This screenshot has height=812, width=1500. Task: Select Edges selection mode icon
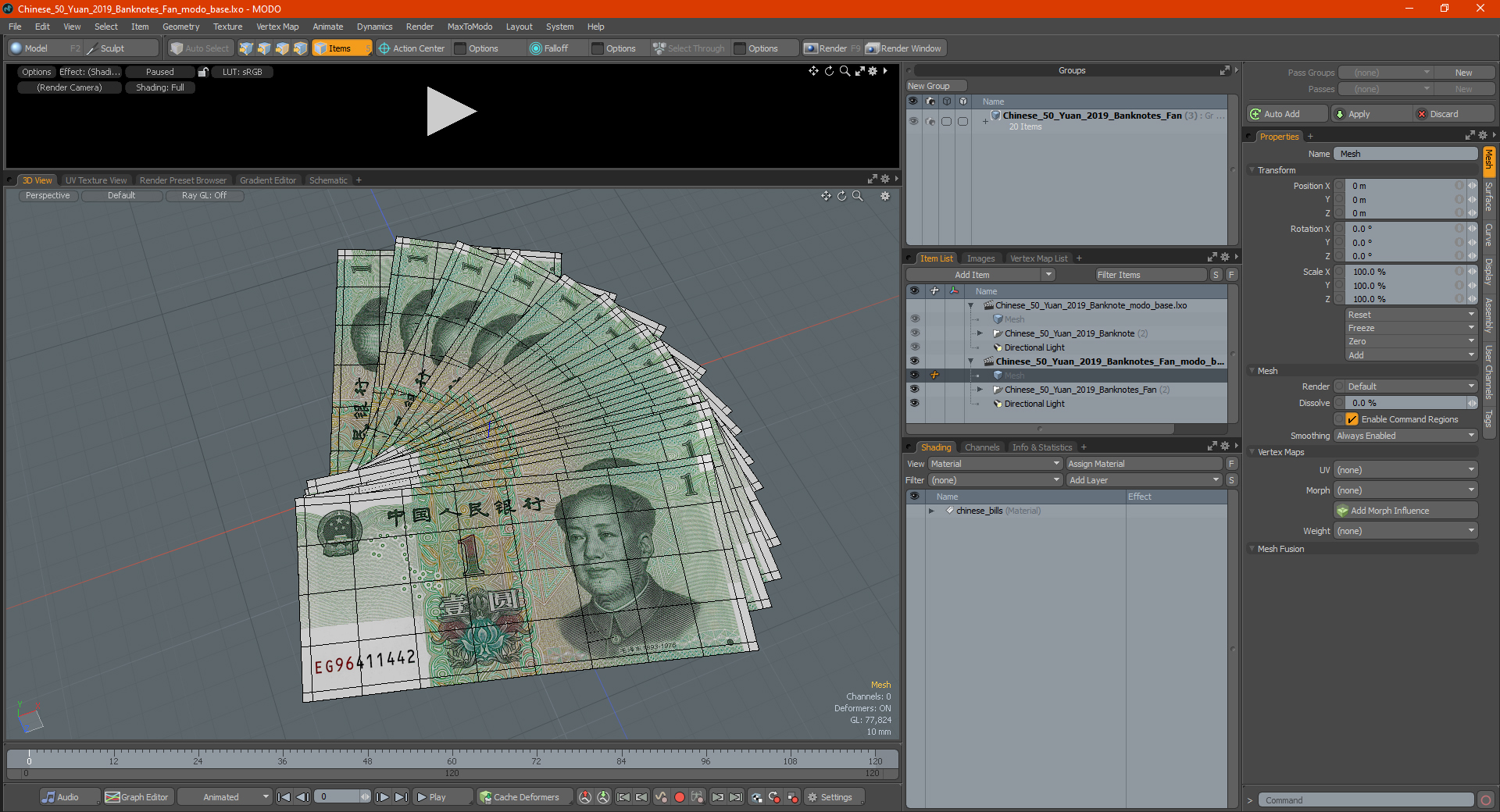(264, 48)
